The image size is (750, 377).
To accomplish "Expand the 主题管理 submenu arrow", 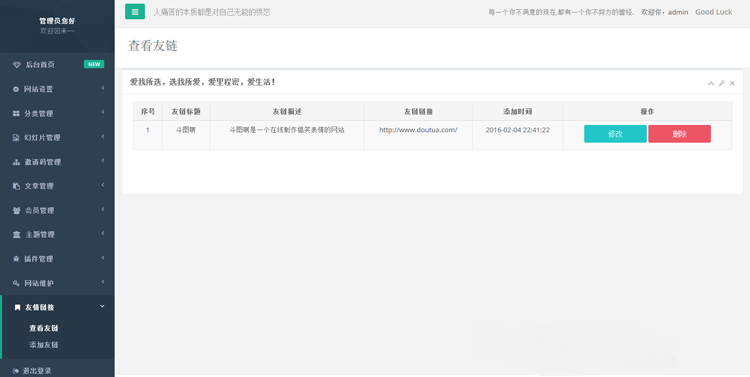I will [103, 233].
